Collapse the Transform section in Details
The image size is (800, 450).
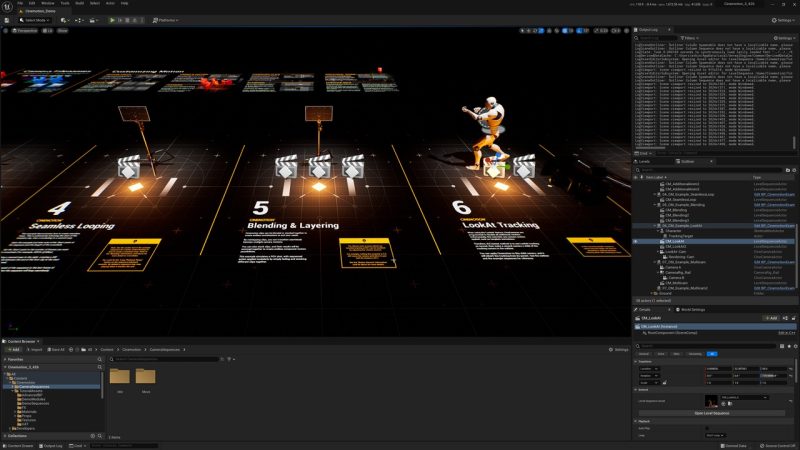tap(636, 362)
